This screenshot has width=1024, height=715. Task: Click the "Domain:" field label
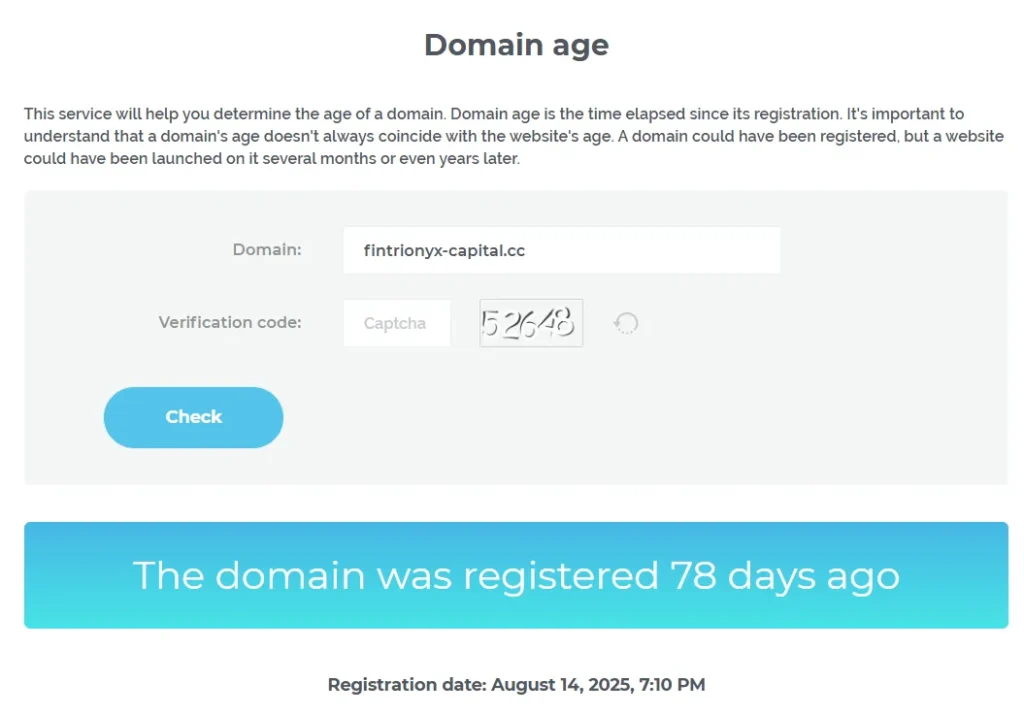267,249
